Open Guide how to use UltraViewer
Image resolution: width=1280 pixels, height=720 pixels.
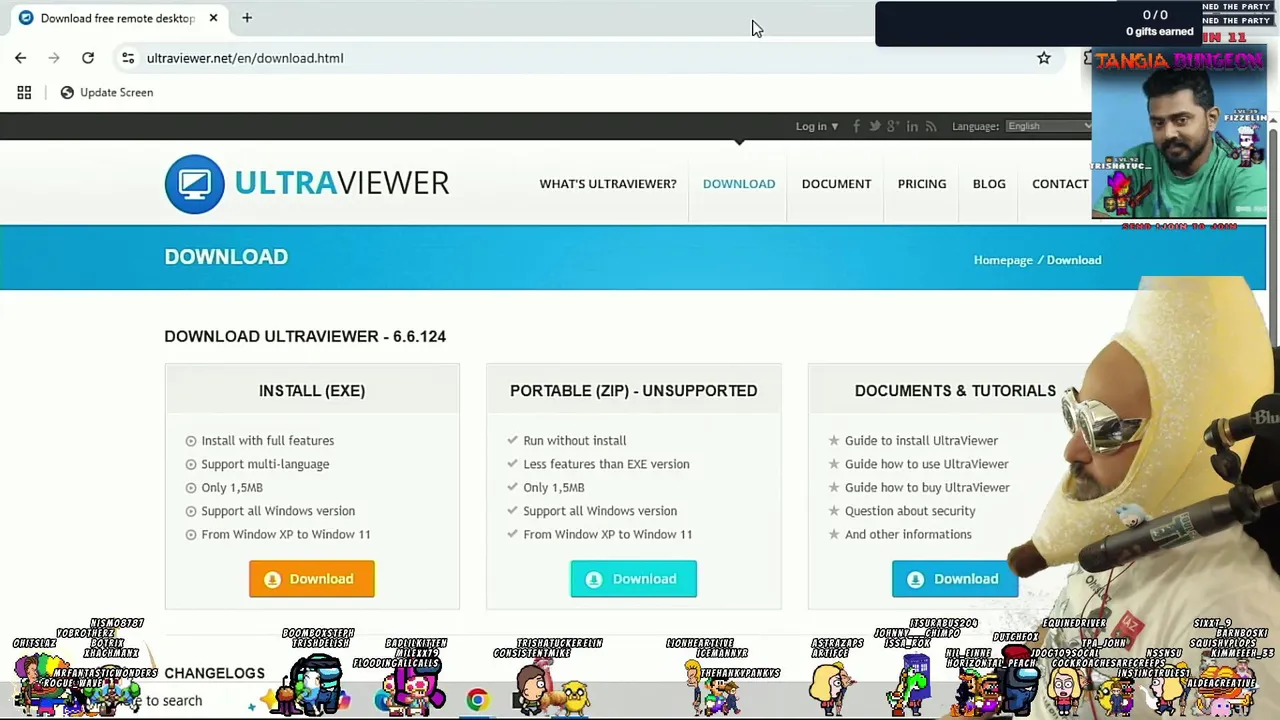click(x=926, y=464)
